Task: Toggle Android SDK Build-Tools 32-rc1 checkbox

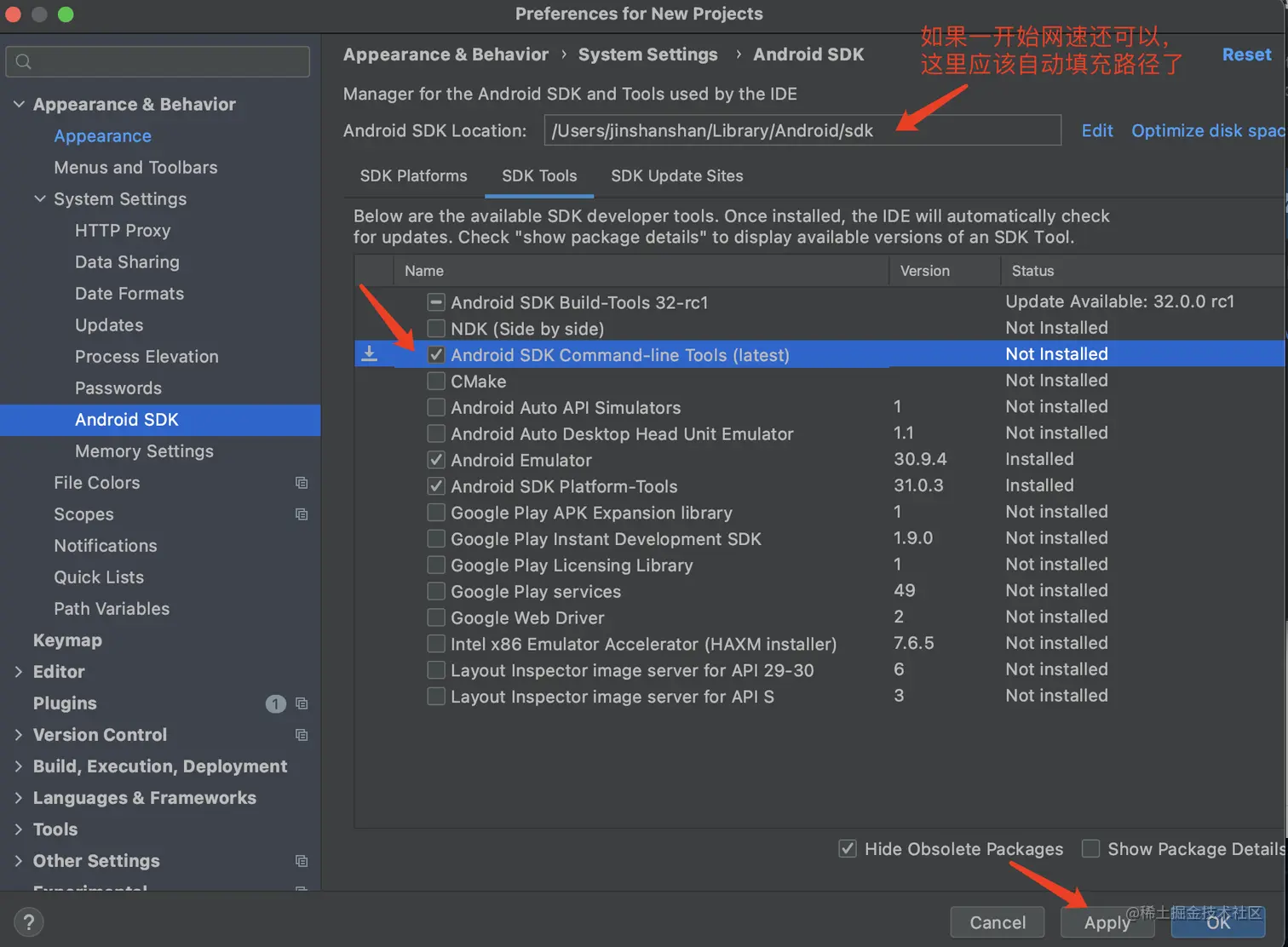Action: pyautogui.click(x=436, y=302)
